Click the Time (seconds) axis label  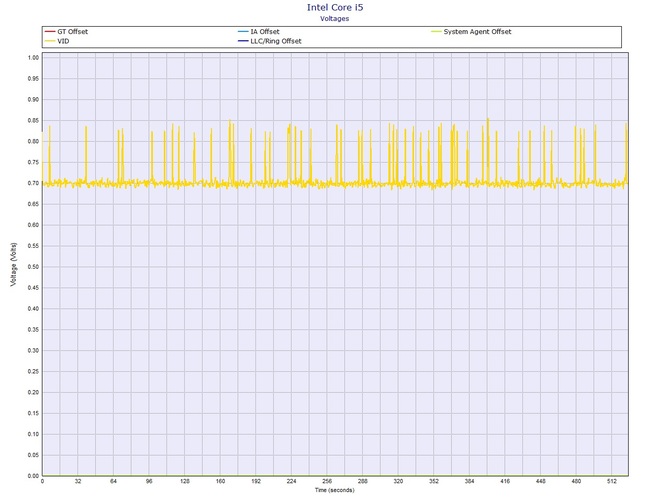(x=335, y=490)
